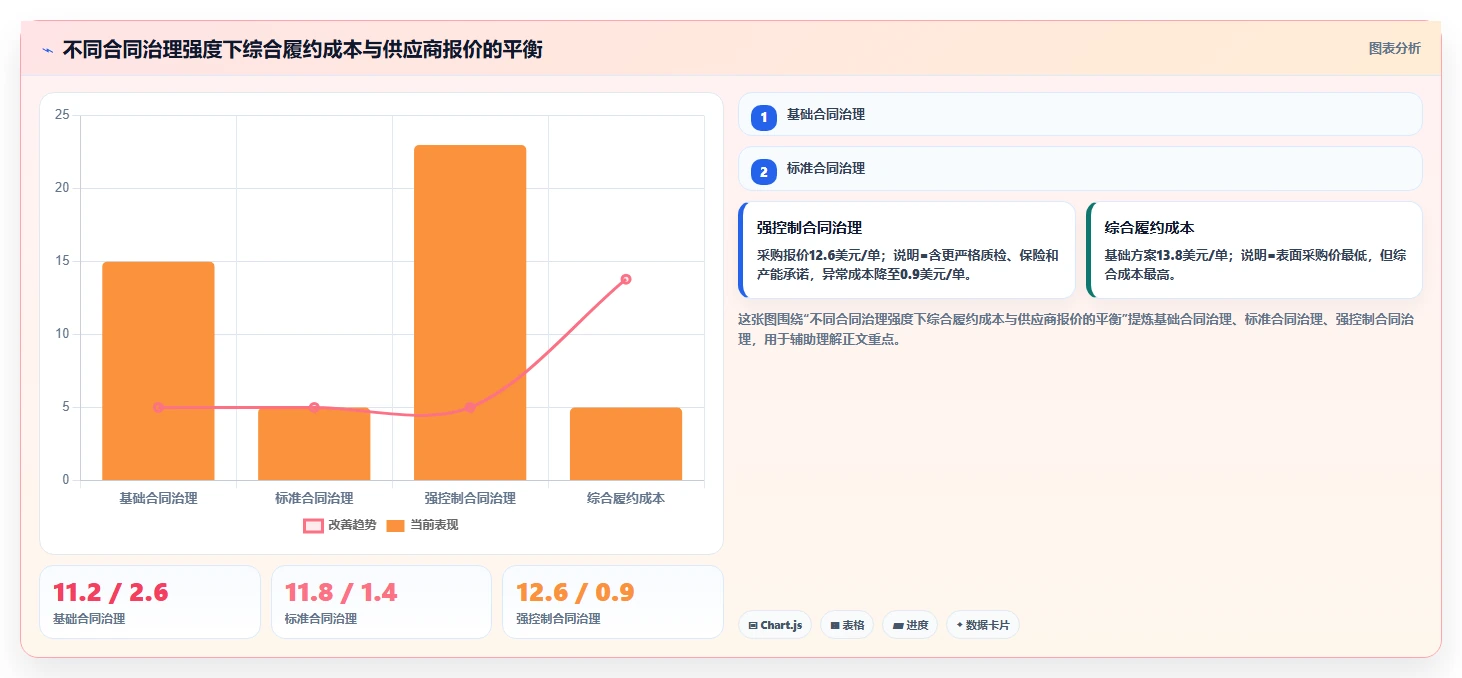Click the 标准合同治理 orange bar

pos(314,444)
